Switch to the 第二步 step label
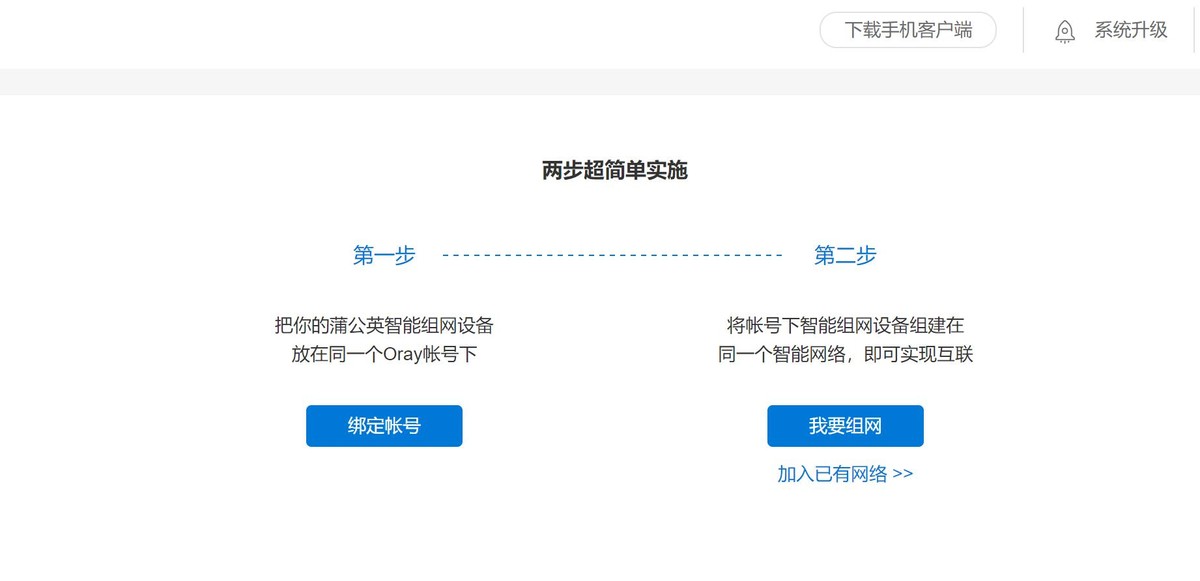Screen dimensions: 1200x581 click(845, 255)
